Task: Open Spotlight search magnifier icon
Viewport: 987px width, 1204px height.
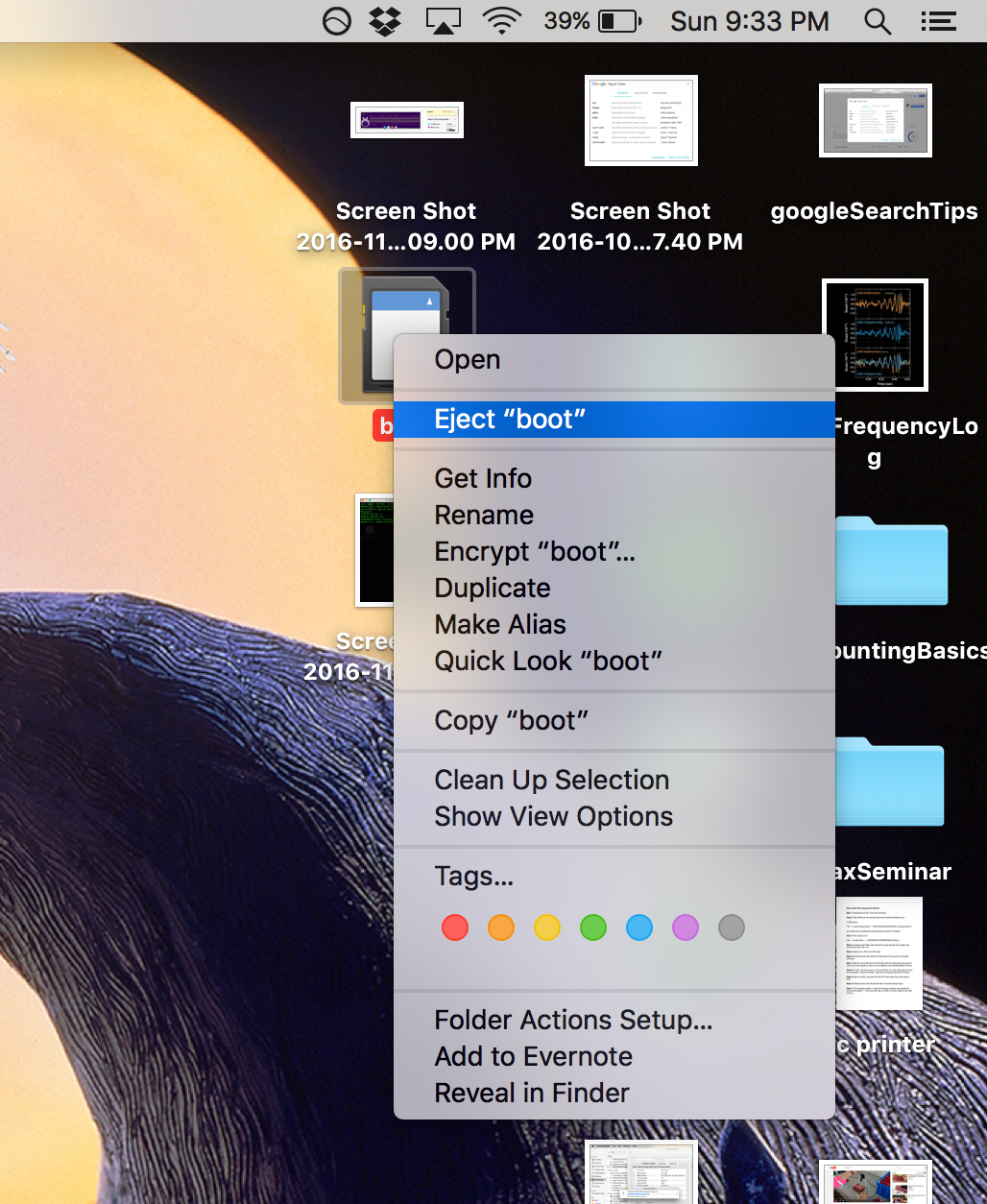Action: pyautogui.click(x=878, y=21)
